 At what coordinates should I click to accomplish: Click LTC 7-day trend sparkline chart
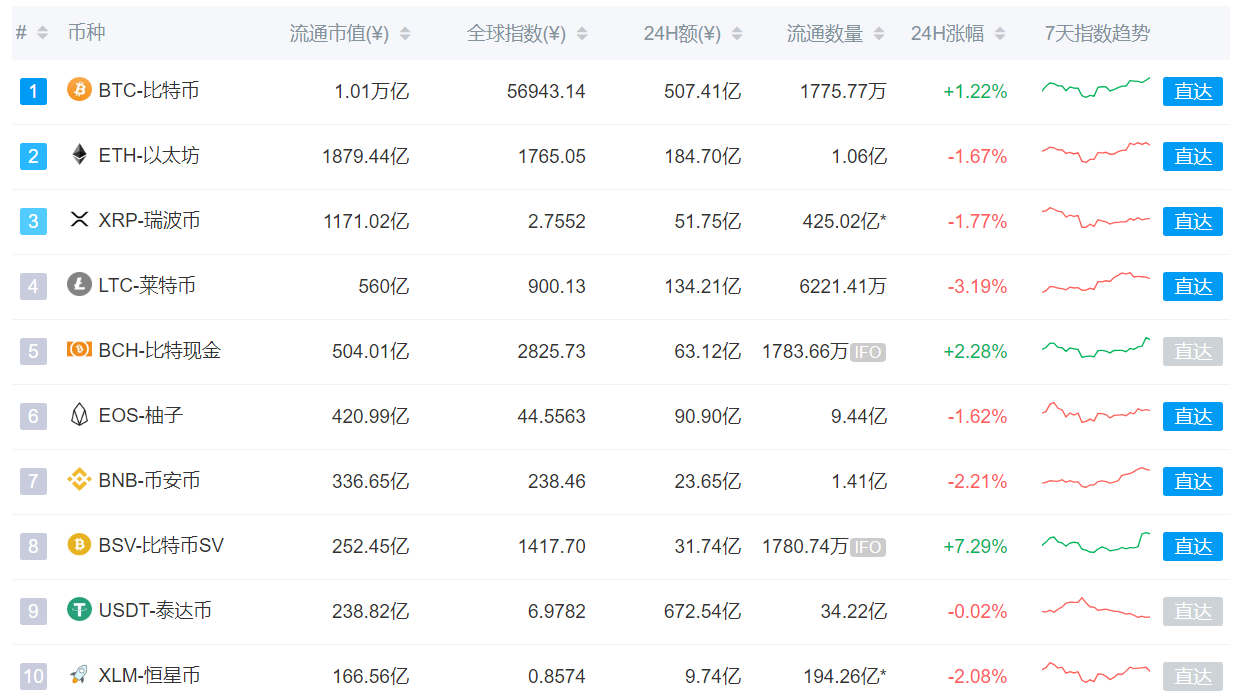coord(1096,283)
